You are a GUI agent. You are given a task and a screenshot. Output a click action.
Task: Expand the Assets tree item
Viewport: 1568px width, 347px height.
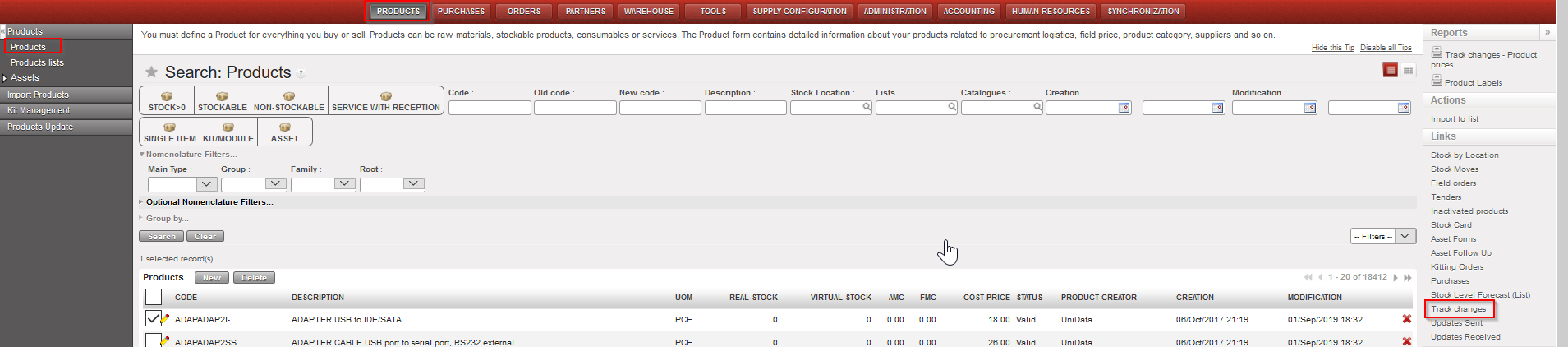tap(5, 78)
